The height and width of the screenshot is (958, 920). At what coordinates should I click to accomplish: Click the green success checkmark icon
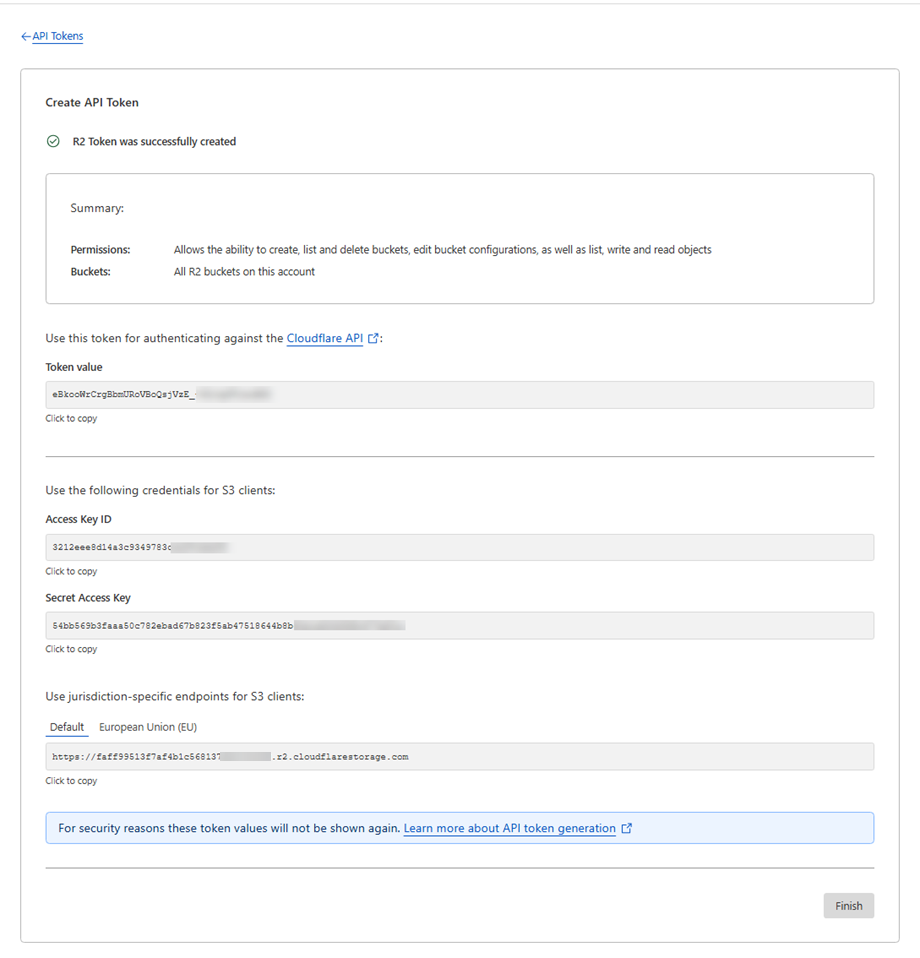tap(53, 141)
